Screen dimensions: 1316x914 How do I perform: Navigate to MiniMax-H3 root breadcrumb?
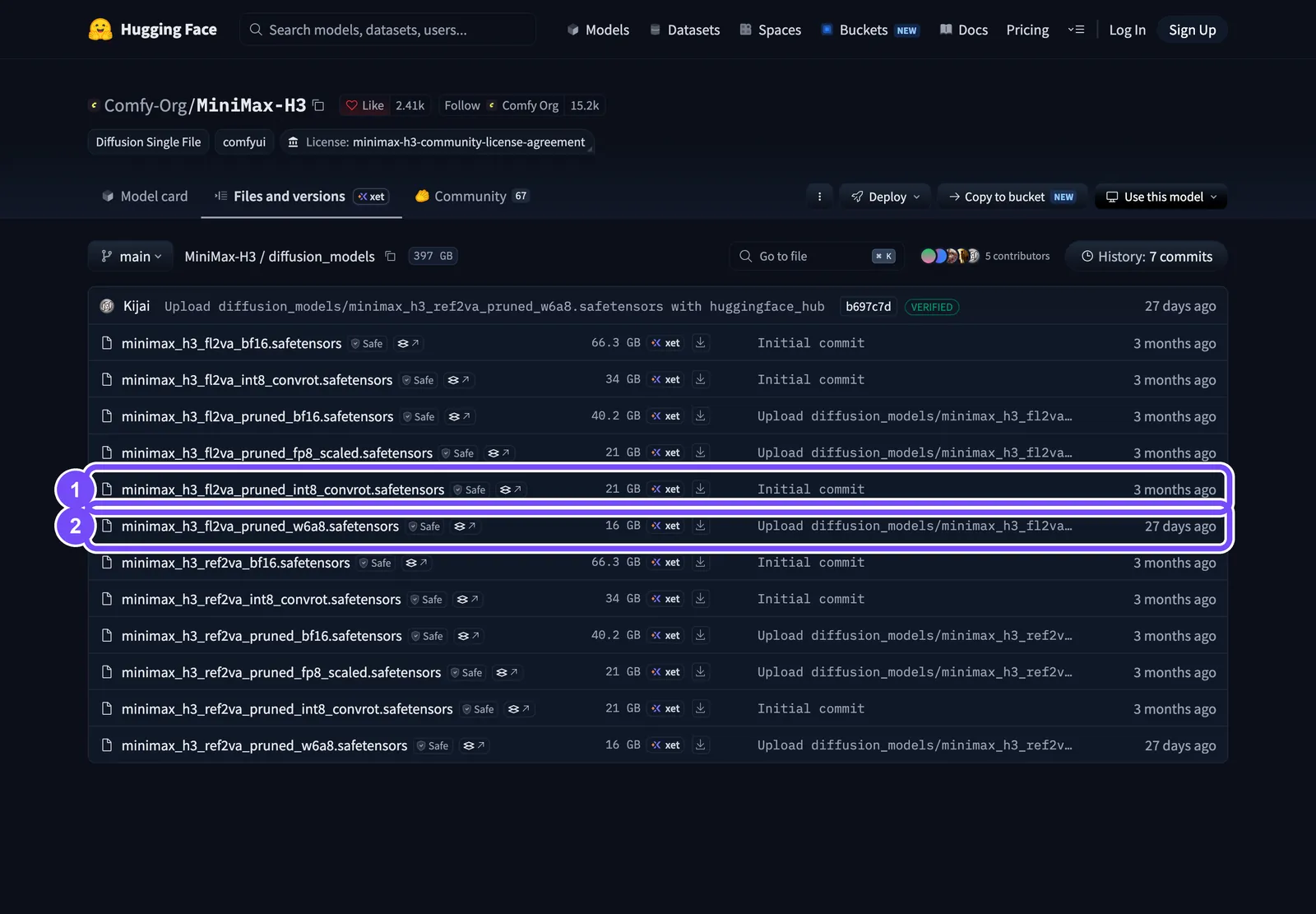point(220,257)
